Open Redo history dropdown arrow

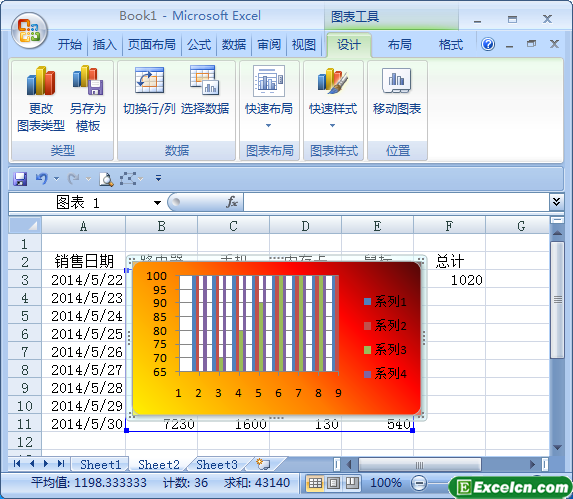[88, 179]
